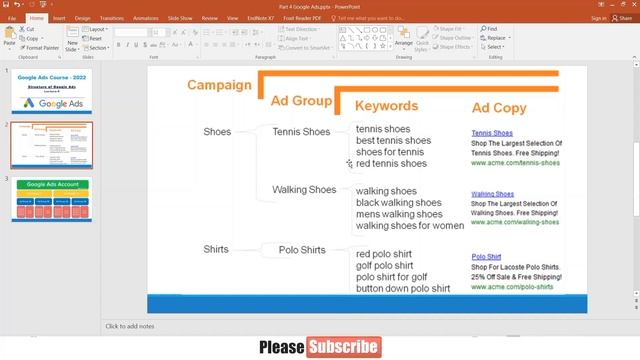Image resolution: width=640 pixels, height=360 pixels.
Task: Select the Rectangle shape in shapes gallery
Action: pos(367,30)
